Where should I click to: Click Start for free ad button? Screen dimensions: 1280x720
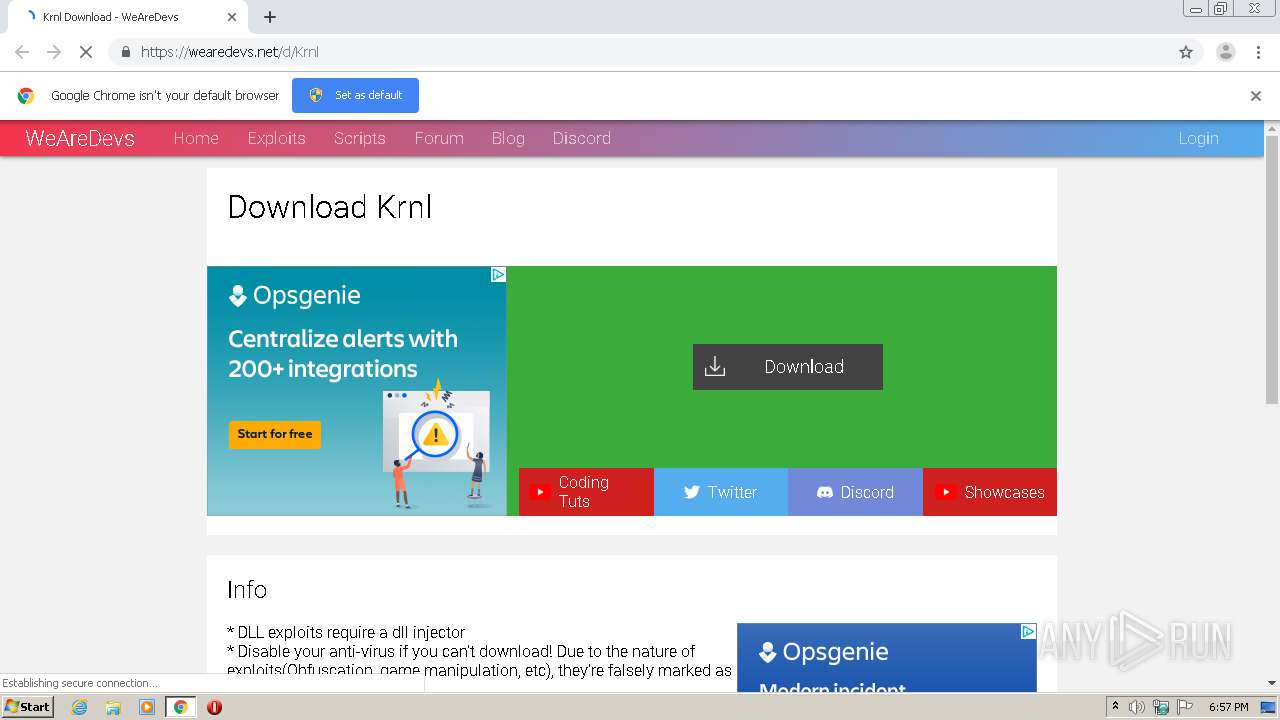click(275, 434)
